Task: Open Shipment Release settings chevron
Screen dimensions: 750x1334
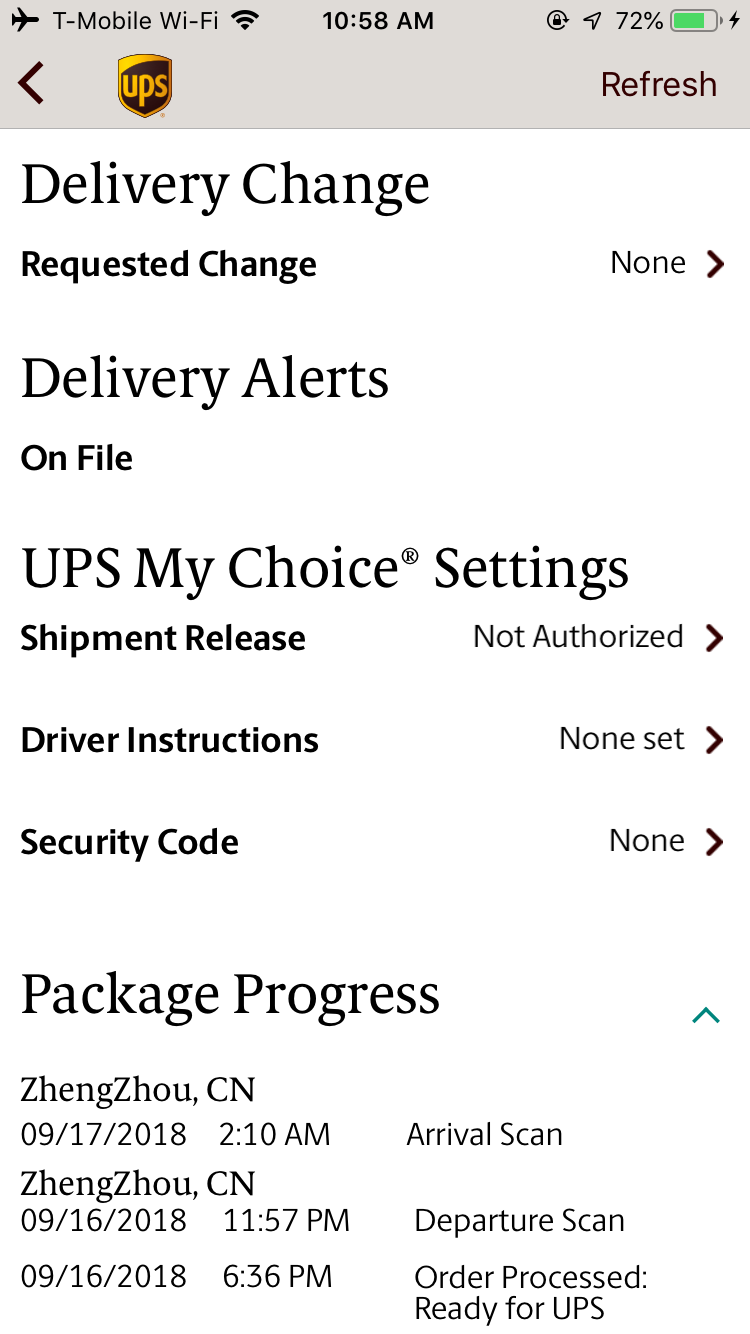Action: pyautogui.click(x=714, y=638)
